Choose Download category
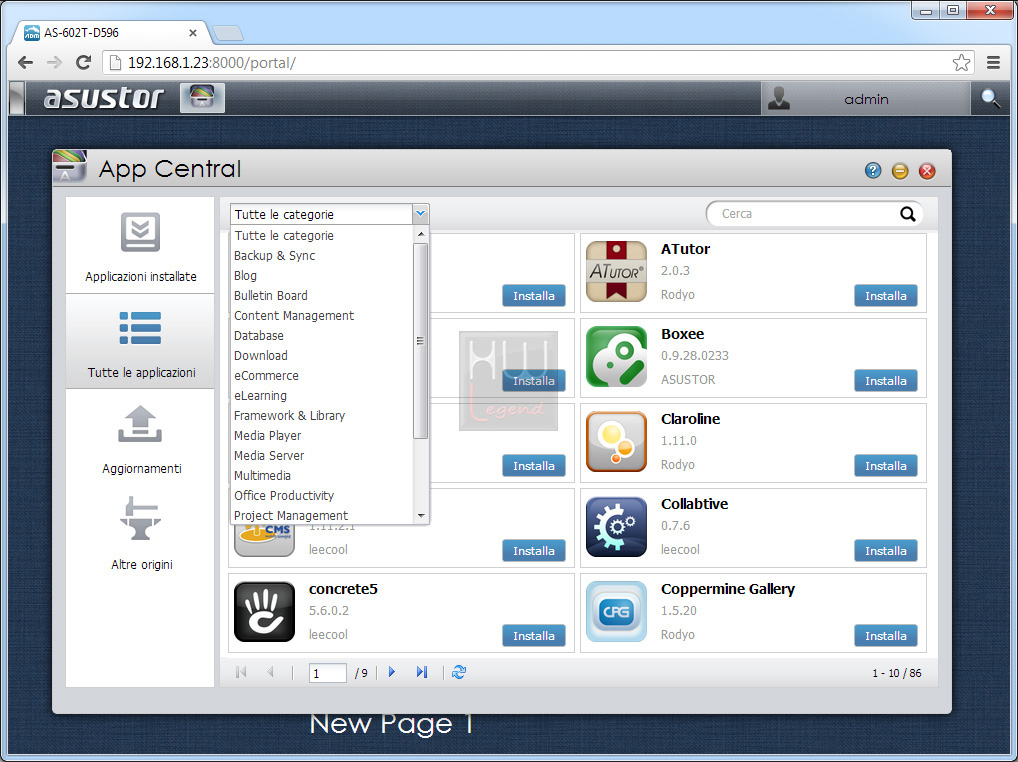Image resolution: width=1018 pixels, height=762 pixels. [x=323, y=356]
